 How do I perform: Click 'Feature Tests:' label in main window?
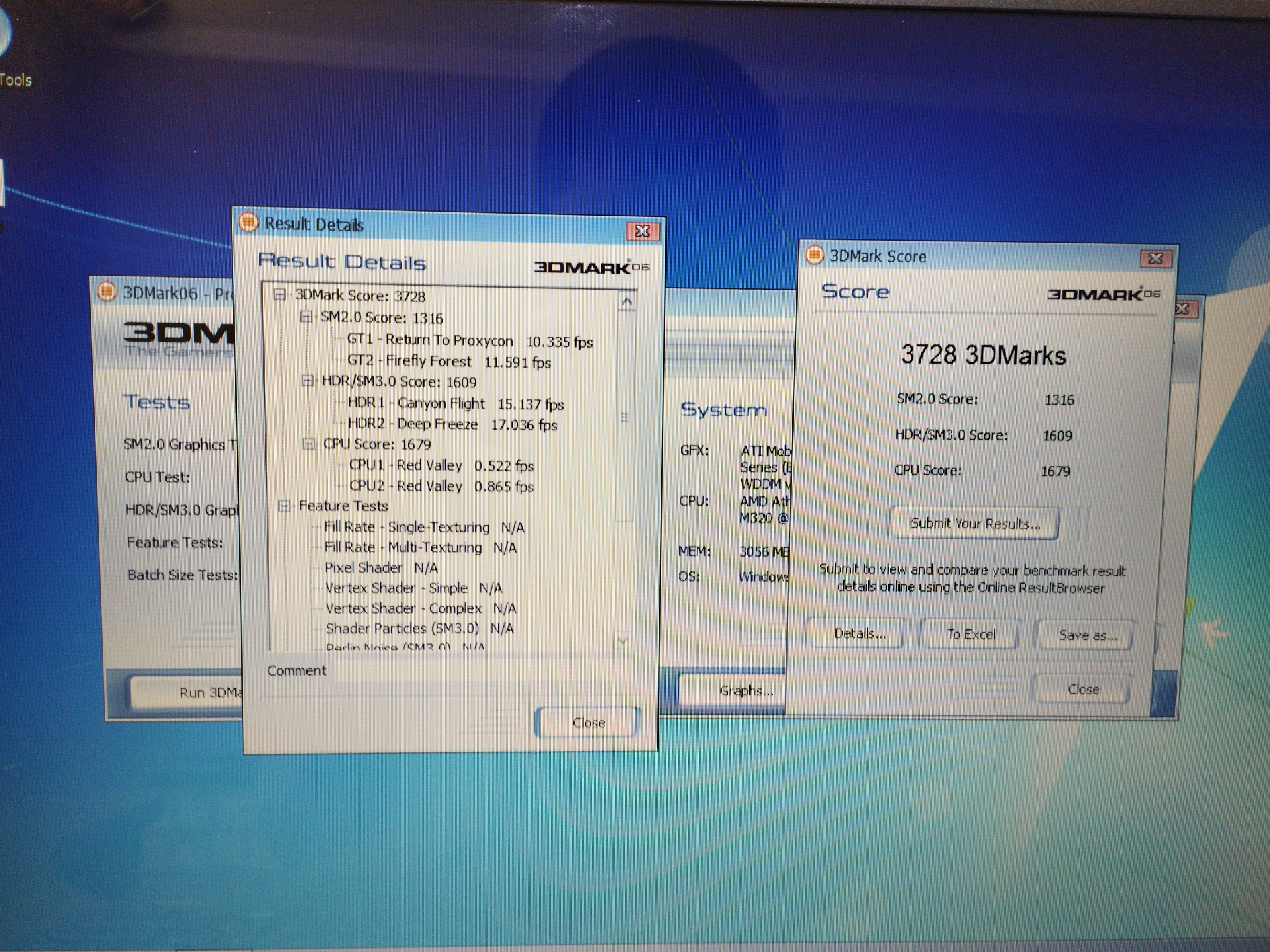[x=175, y=542]
